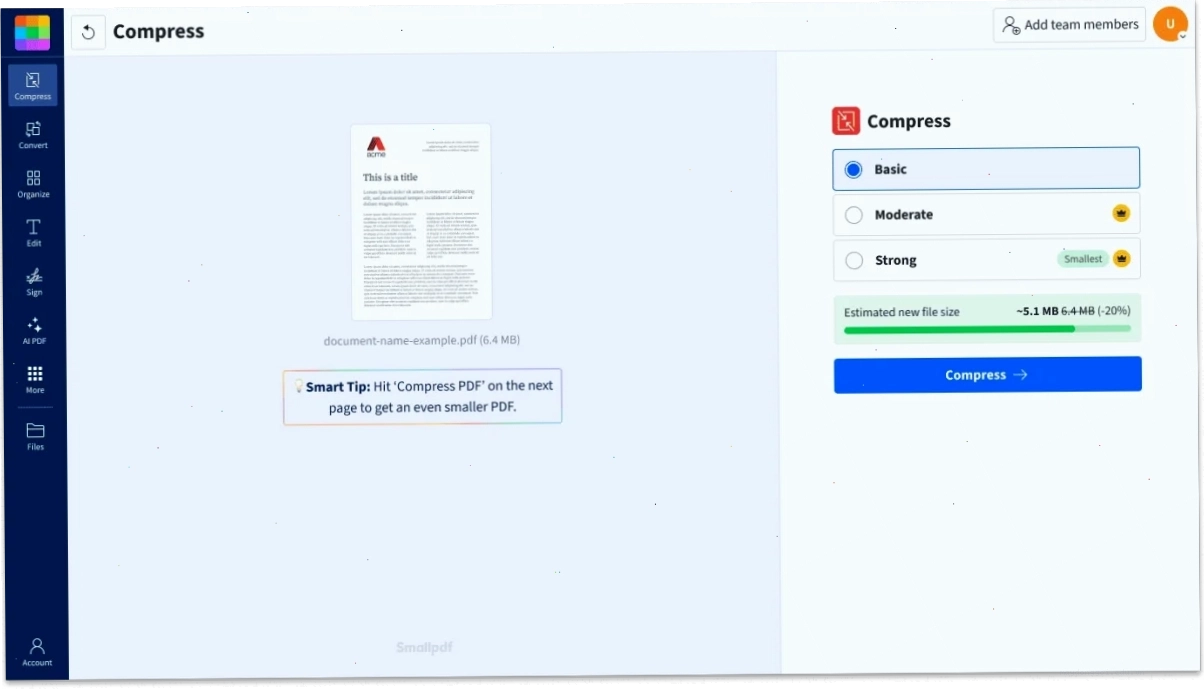Open the Convert tool in sidebar
This screenshot has height=689, width=1204.
[x=33, y=134]
